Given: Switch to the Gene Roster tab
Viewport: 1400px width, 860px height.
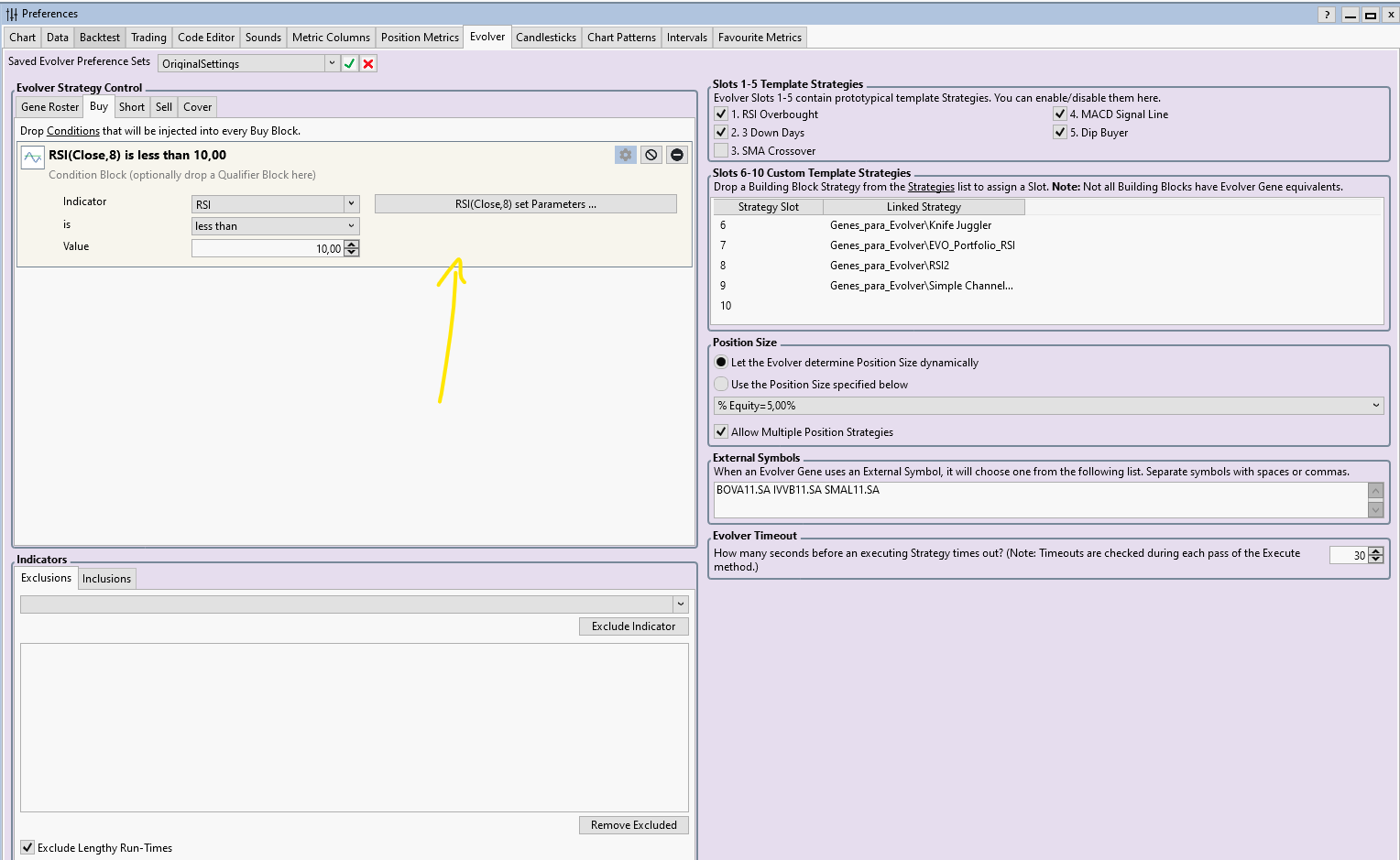Looking at the screenshot, I should pos(50,107).
